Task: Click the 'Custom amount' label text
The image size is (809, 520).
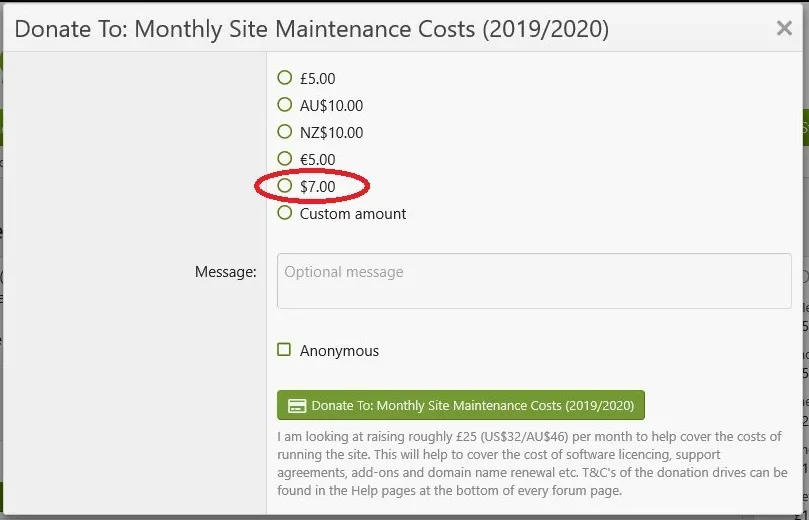Action: [353, 213]
